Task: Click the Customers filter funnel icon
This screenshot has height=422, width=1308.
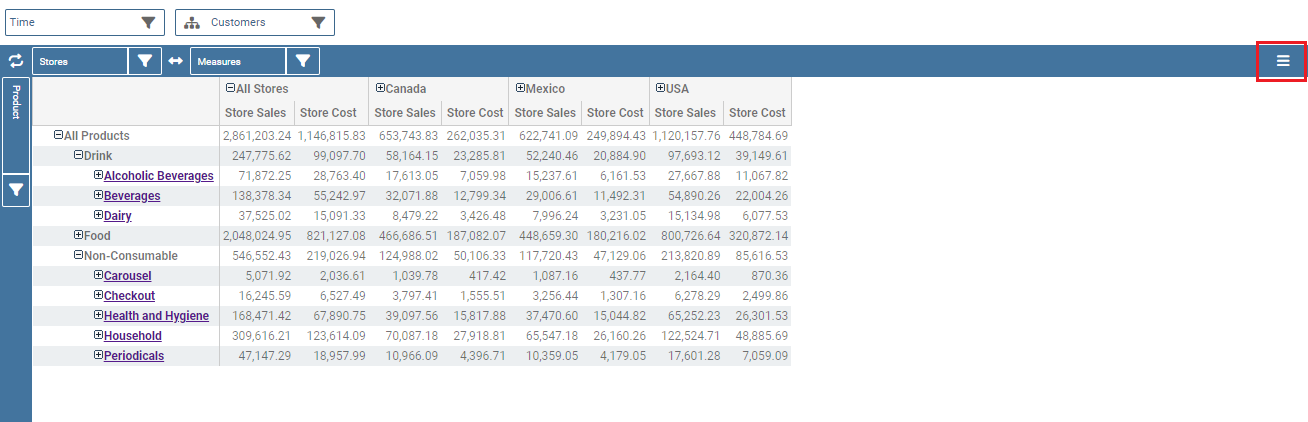Action: coord(318,22)
